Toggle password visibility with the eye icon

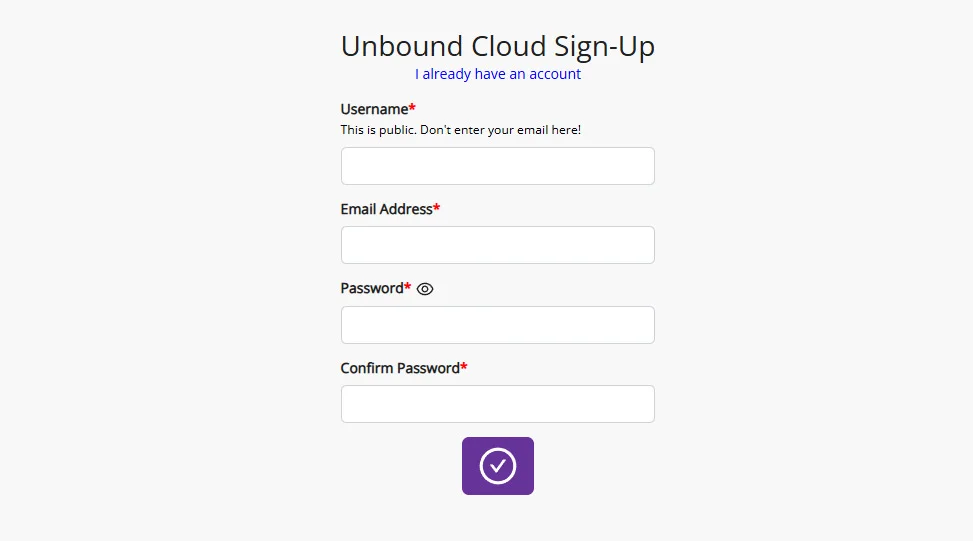(x=425, y=289)
